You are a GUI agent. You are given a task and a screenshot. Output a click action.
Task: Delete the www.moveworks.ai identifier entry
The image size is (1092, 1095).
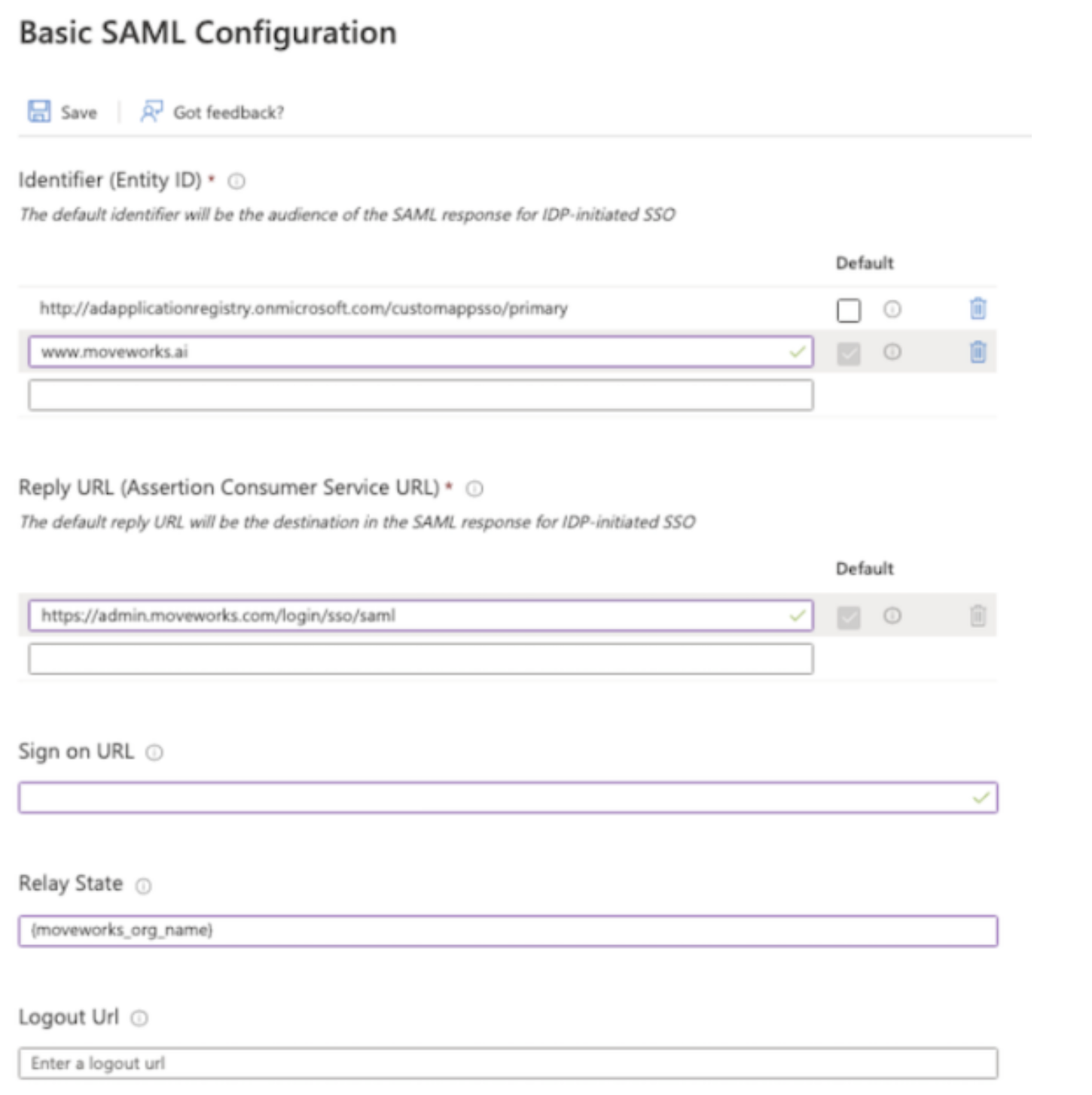click(978, 352)
